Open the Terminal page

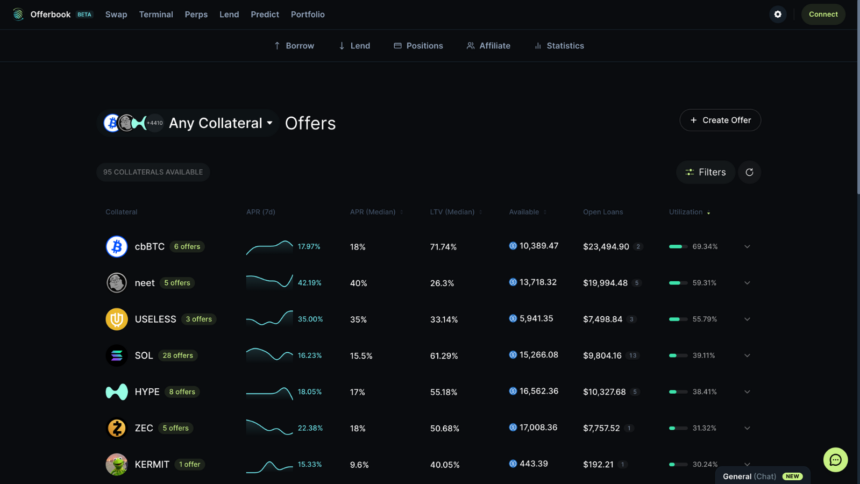point(156,14)
